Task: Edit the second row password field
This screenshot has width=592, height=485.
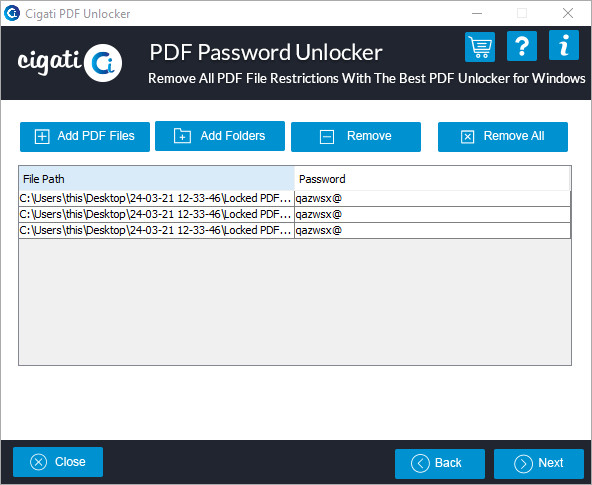Action: (x=432, y=214)
